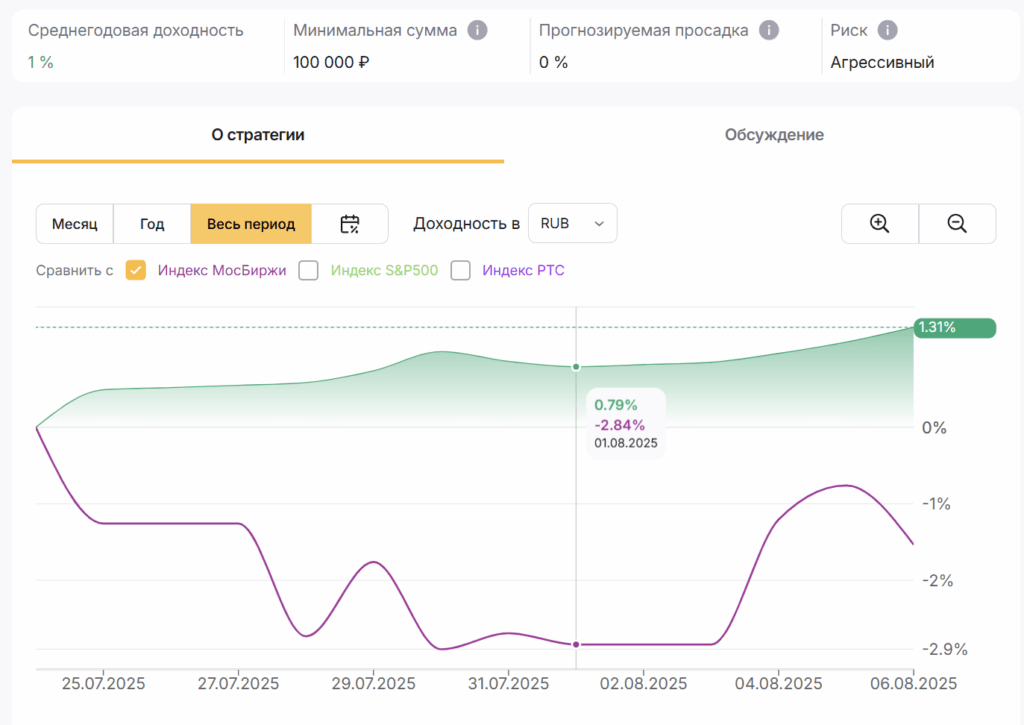Screen dimensions: 1024x725
Task: Click the 04.08.2025 date axis label
Action: coord(778,684)
